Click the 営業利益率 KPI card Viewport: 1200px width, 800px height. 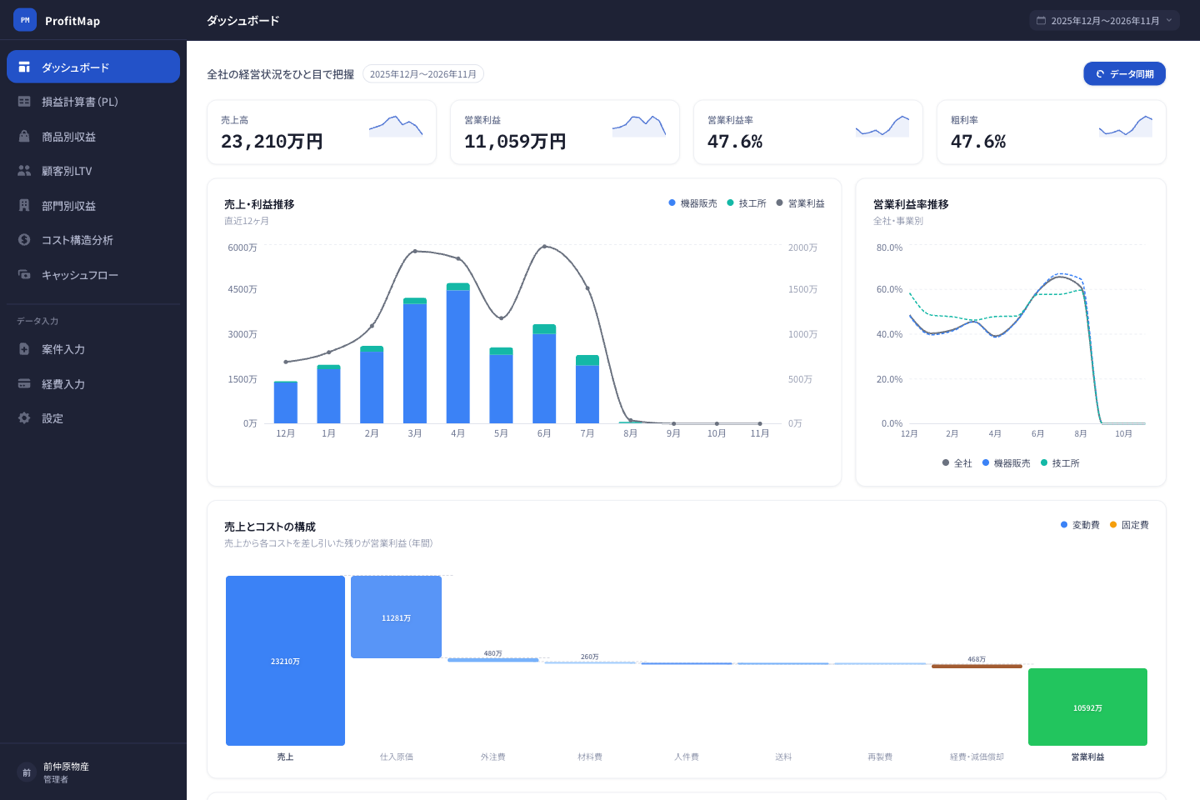[808, 132]
